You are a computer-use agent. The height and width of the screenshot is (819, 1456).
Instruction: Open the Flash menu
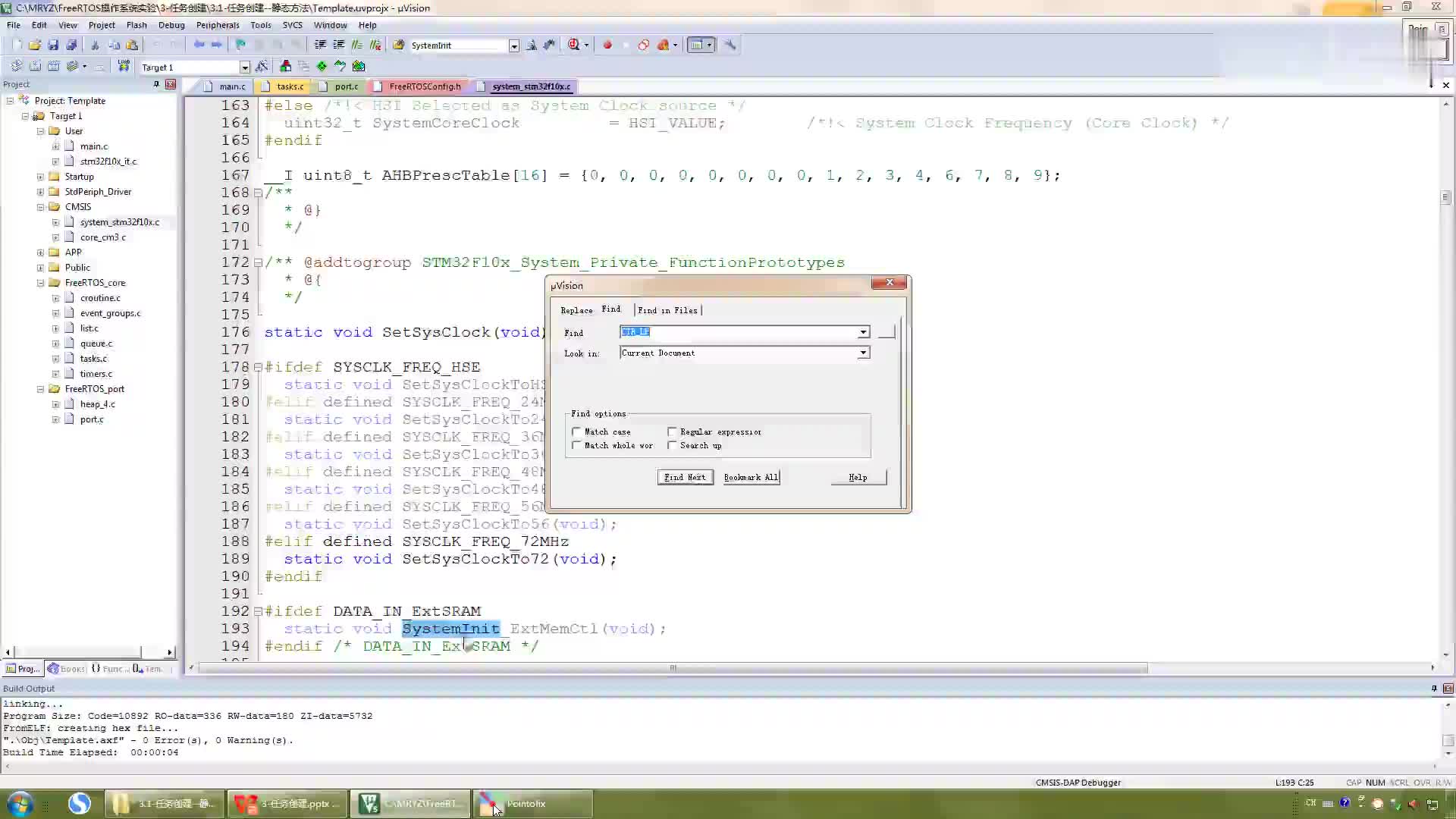tap(136, 25)
